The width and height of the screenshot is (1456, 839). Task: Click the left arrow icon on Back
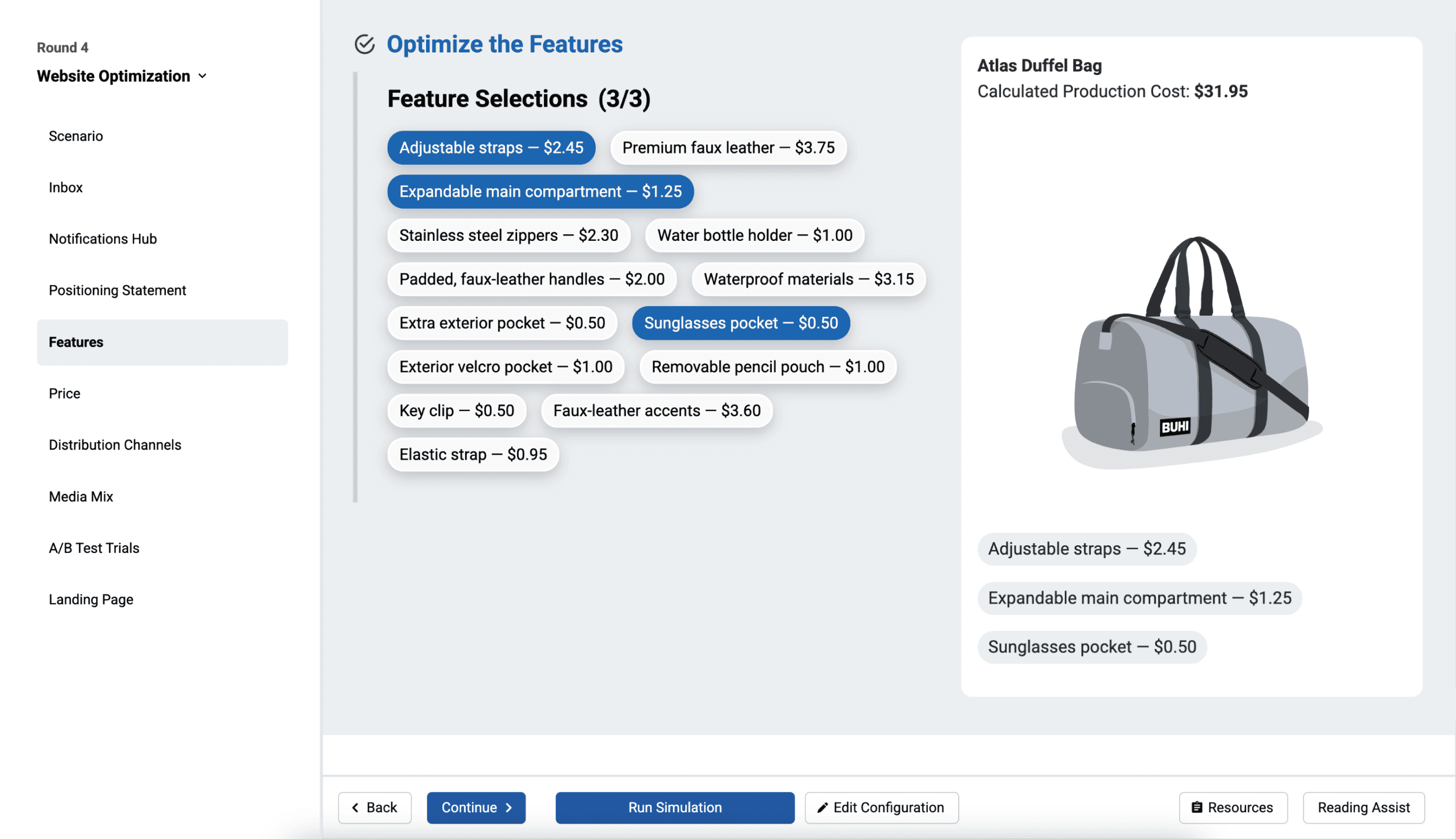point(355,807)
